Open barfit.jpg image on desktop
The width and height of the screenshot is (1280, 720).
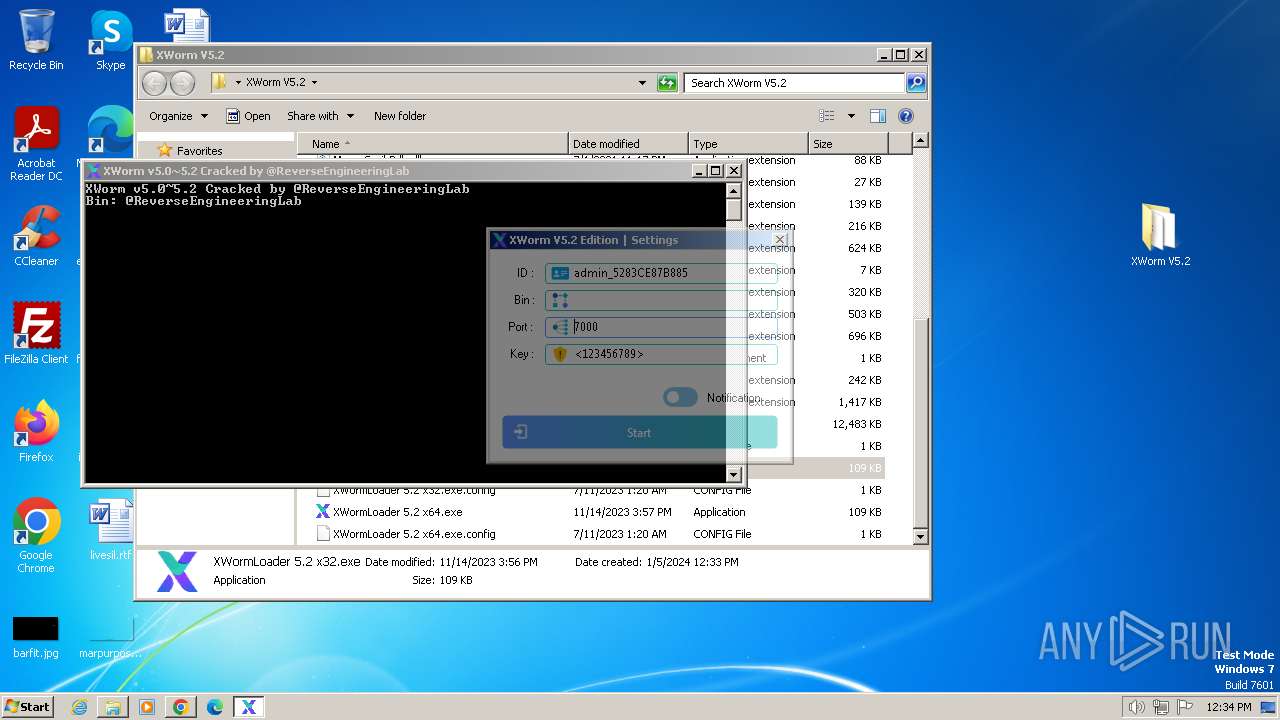[x=36, y=636]
